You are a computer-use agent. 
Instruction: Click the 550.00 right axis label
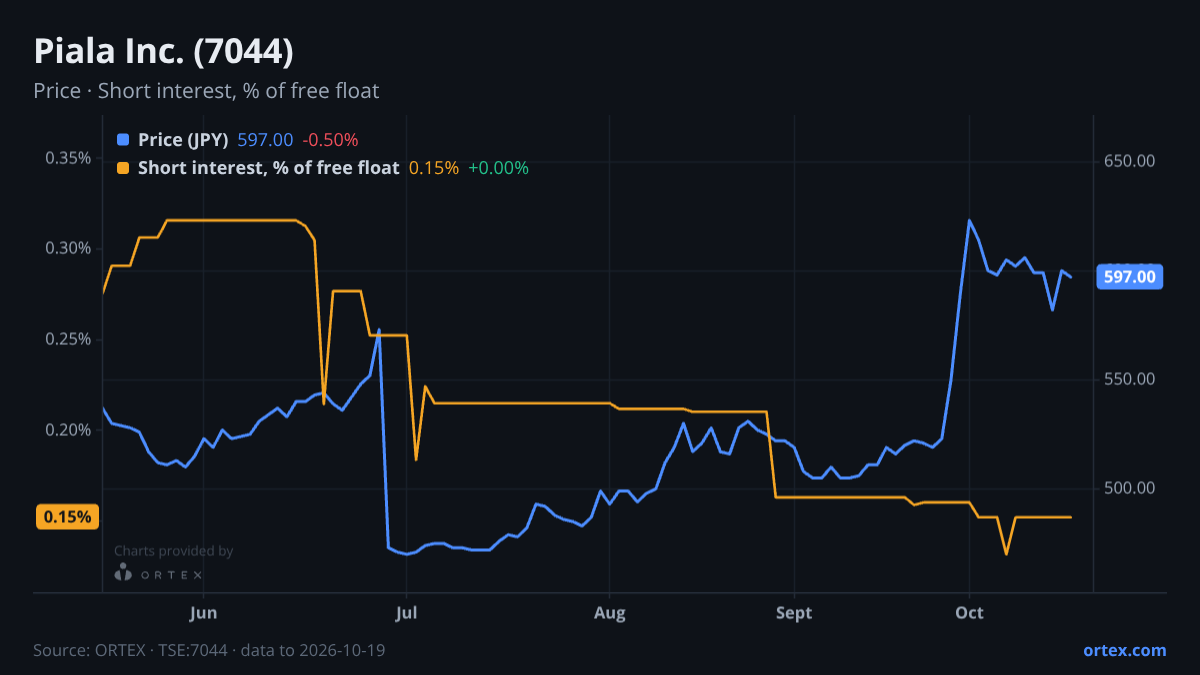[x=1130, y=379]
